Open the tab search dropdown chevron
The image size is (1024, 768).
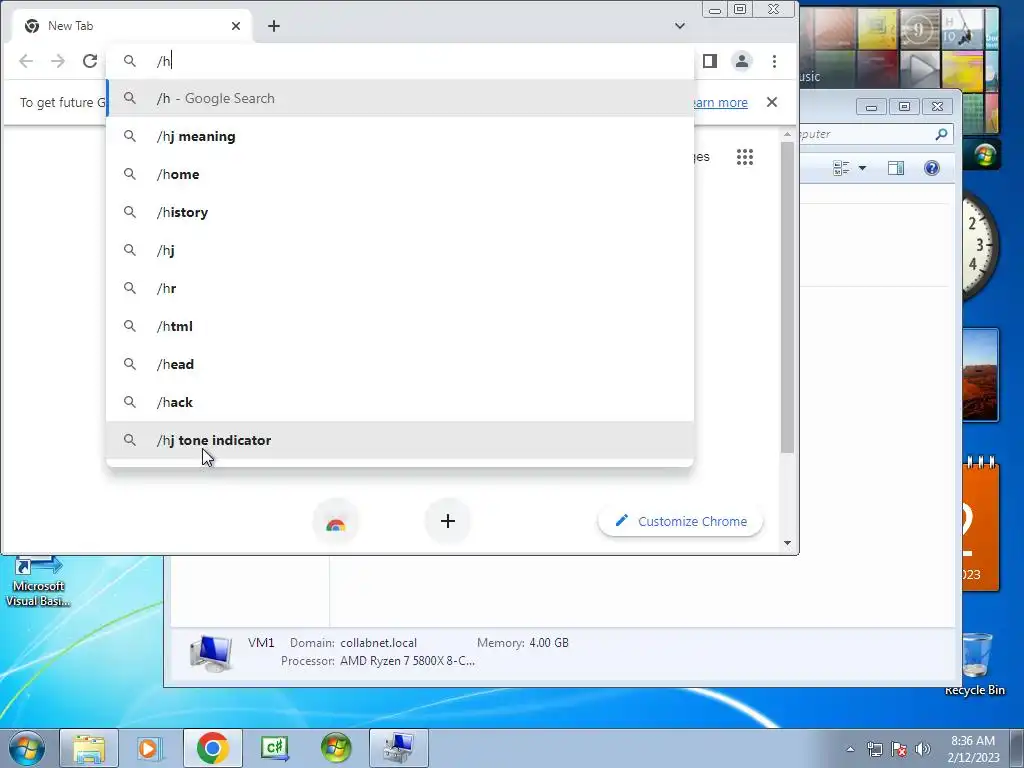coord(680,26)
